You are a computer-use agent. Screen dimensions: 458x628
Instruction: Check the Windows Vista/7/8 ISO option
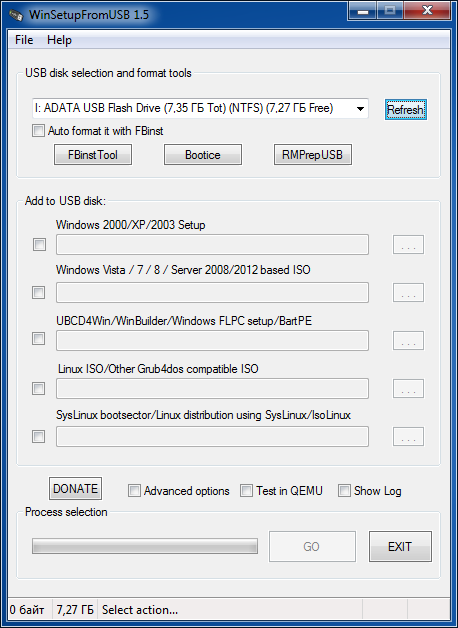pyautogui.click(x=38, y=293)
